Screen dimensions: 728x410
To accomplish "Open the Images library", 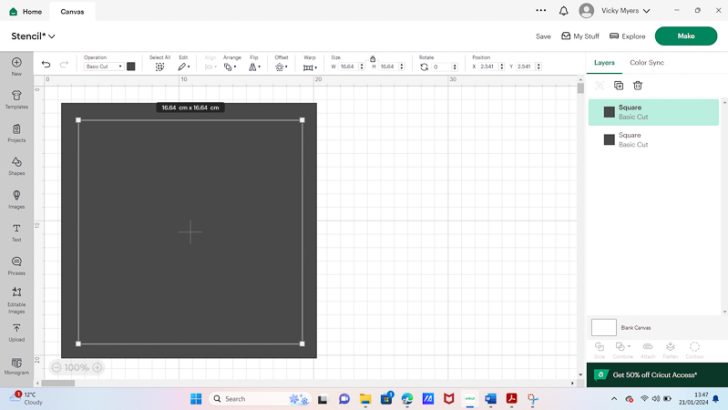I will click(17, 197).
